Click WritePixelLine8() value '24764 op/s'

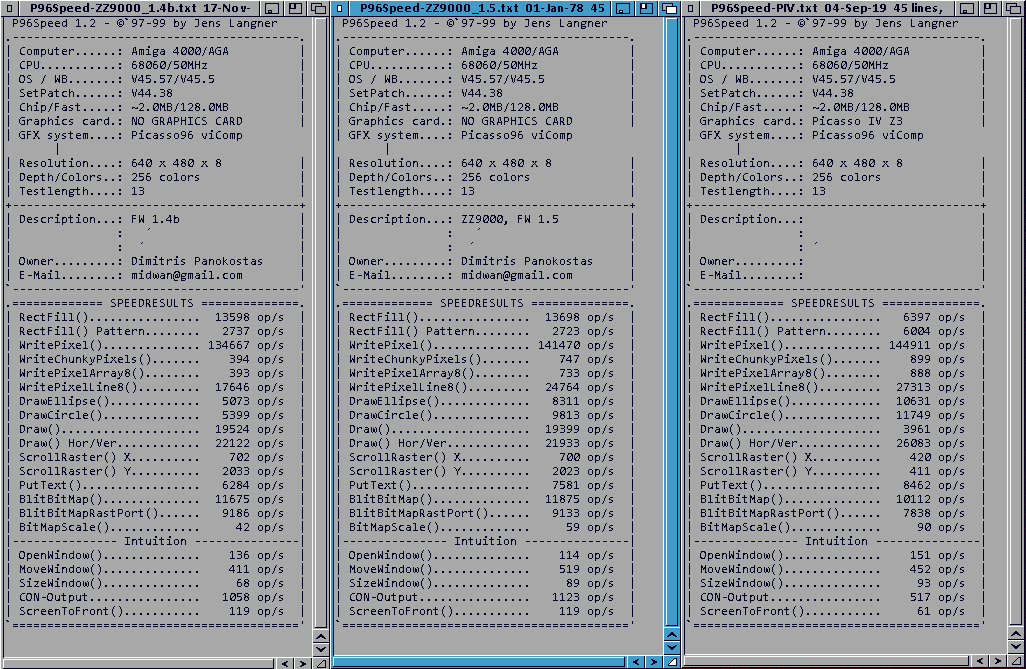click(x=579, y=388)
